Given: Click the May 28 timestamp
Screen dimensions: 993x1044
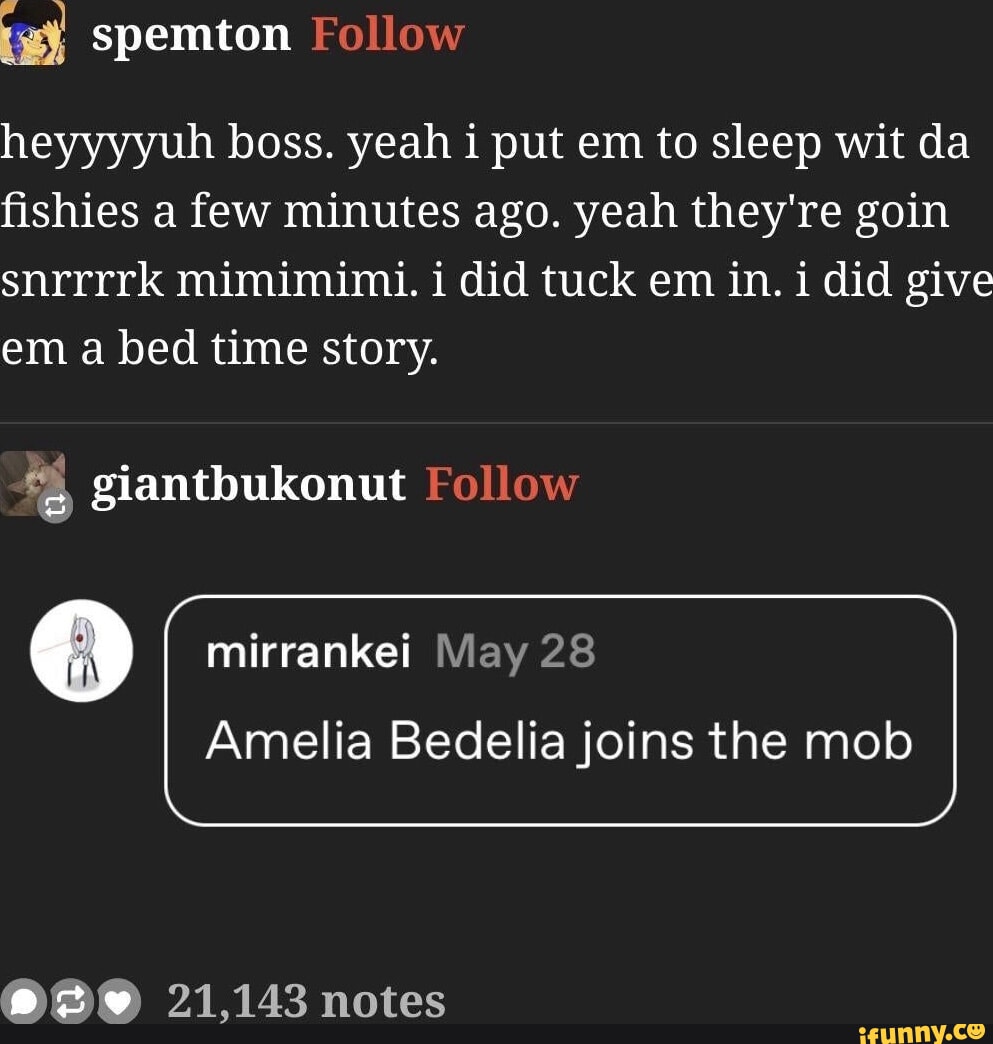Looking at the screenshot, I should tap(516, 653).
